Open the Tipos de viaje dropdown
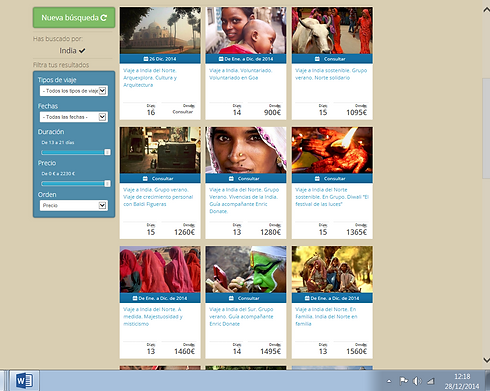Screen dimensions: 490x391 click(x=74, y=91)
